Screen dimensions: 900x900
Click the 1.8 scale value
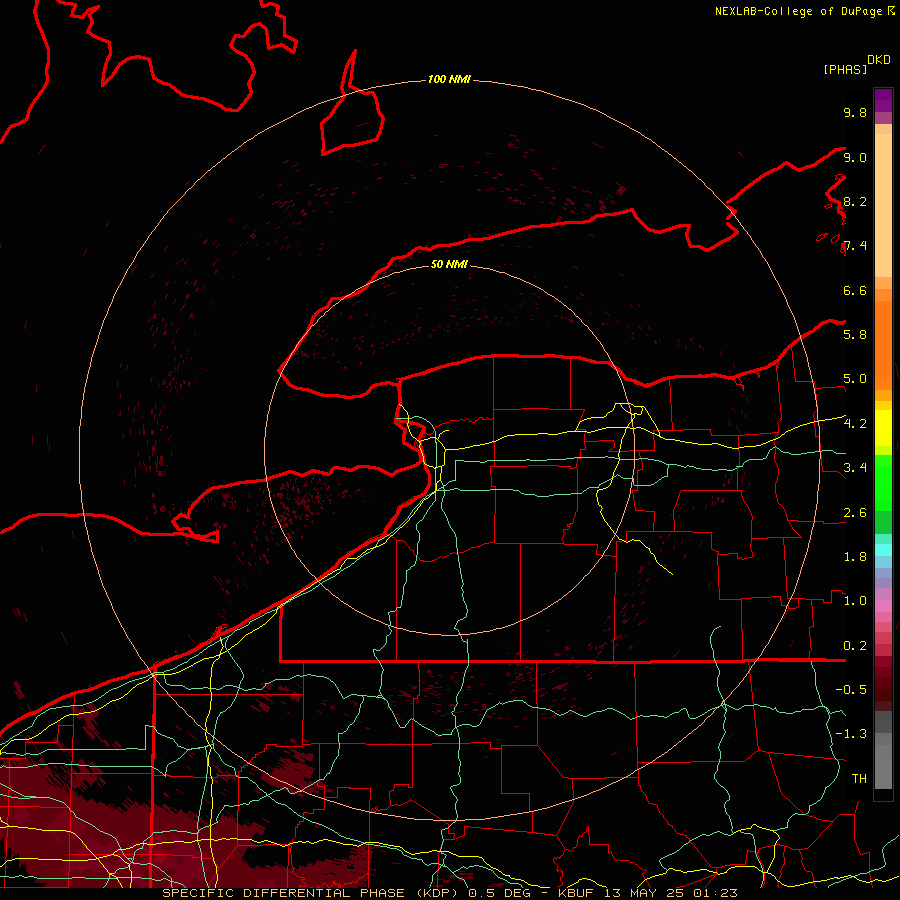coord(855,557)
